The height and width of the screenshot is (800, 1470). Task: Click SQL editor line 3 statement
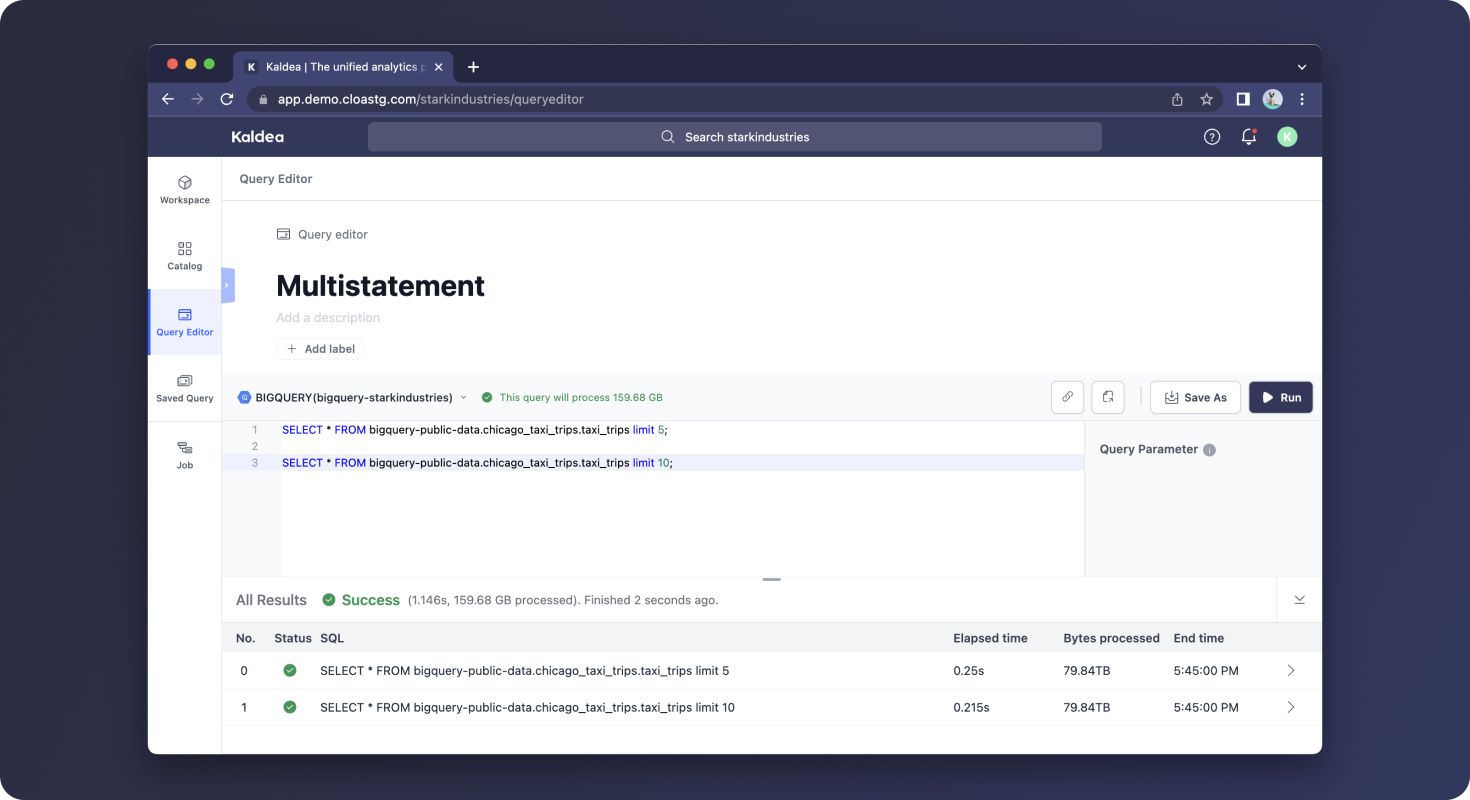477,463
